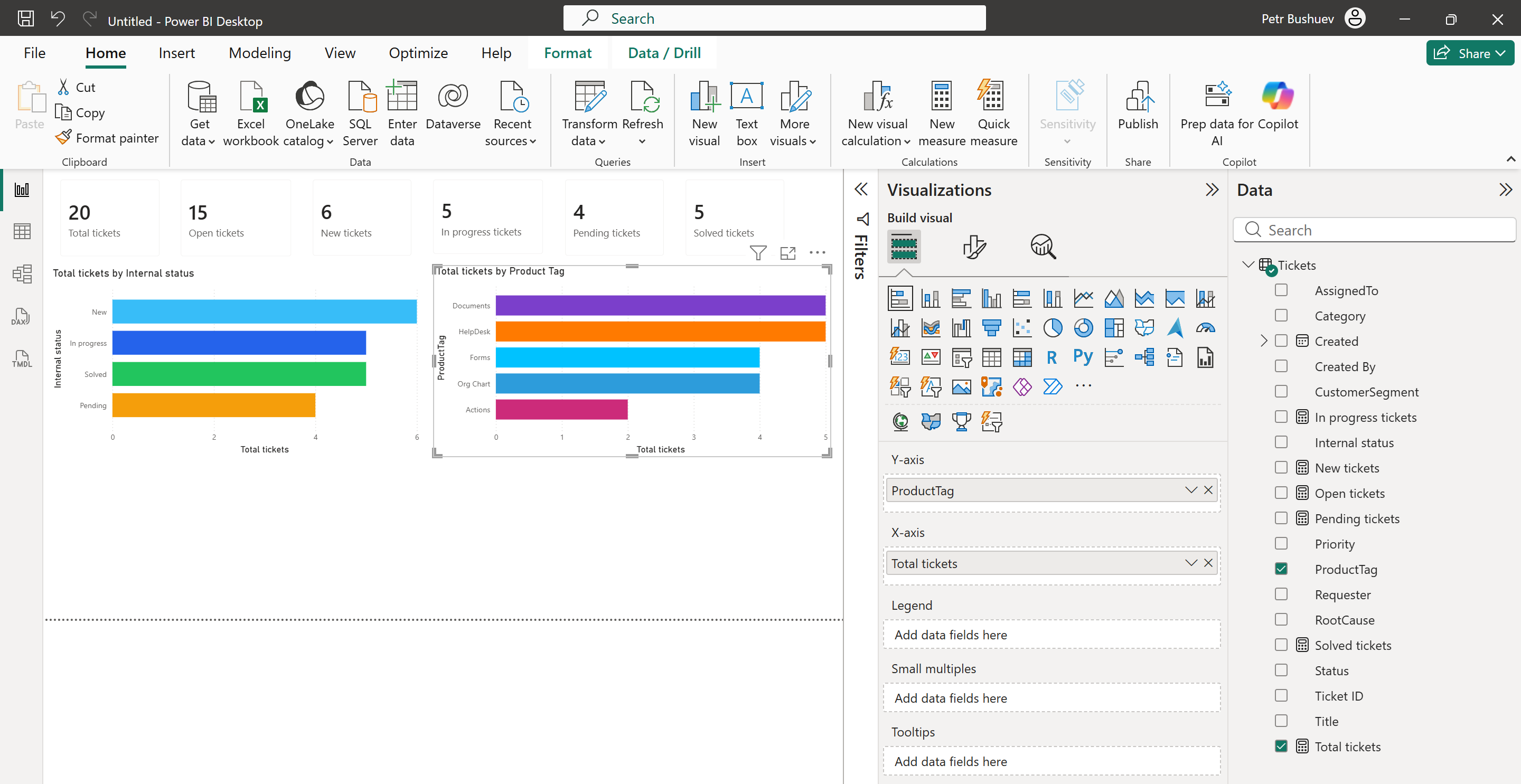Check the RootCause field checkbox
Screen dimensions: 1521x784
point(1281,619)
